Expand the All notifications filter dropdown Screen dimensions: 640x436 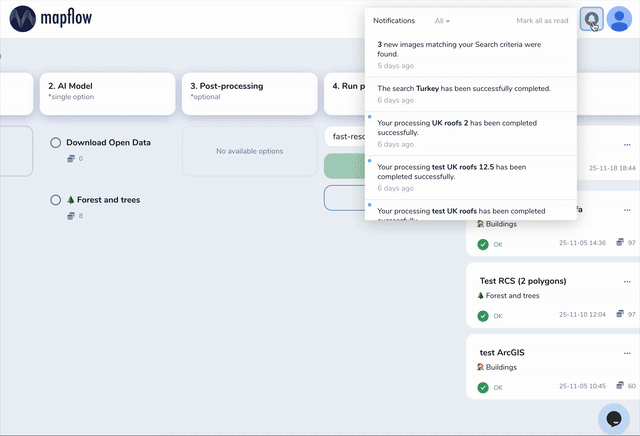pos(442,20)
